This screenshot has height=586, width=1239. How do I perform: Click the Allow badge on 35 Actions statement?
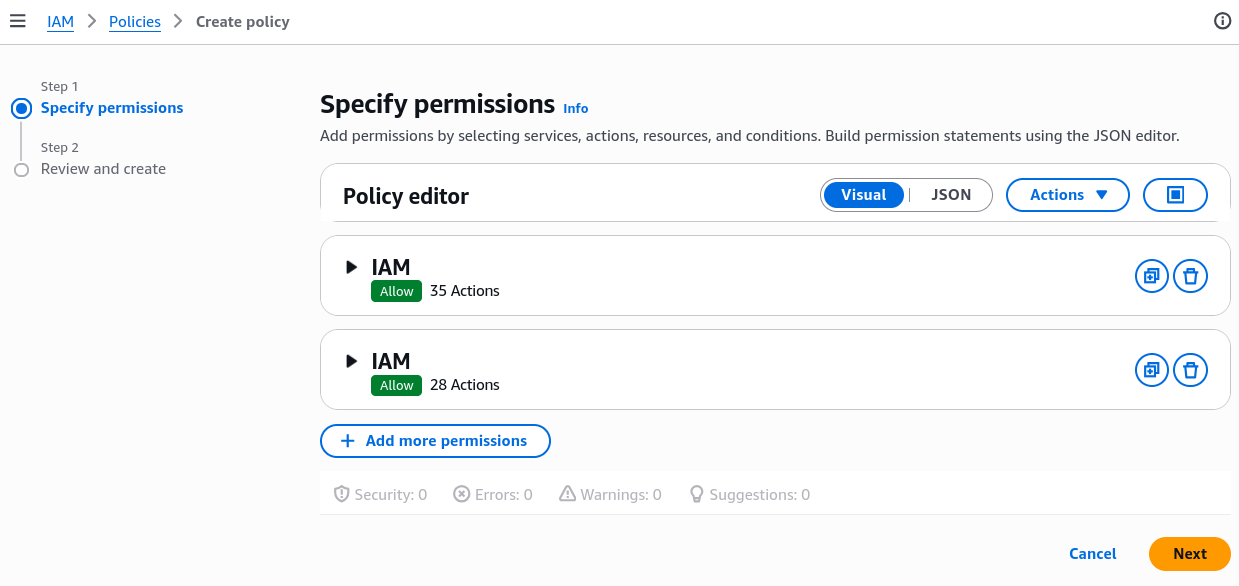pos(396,291)
